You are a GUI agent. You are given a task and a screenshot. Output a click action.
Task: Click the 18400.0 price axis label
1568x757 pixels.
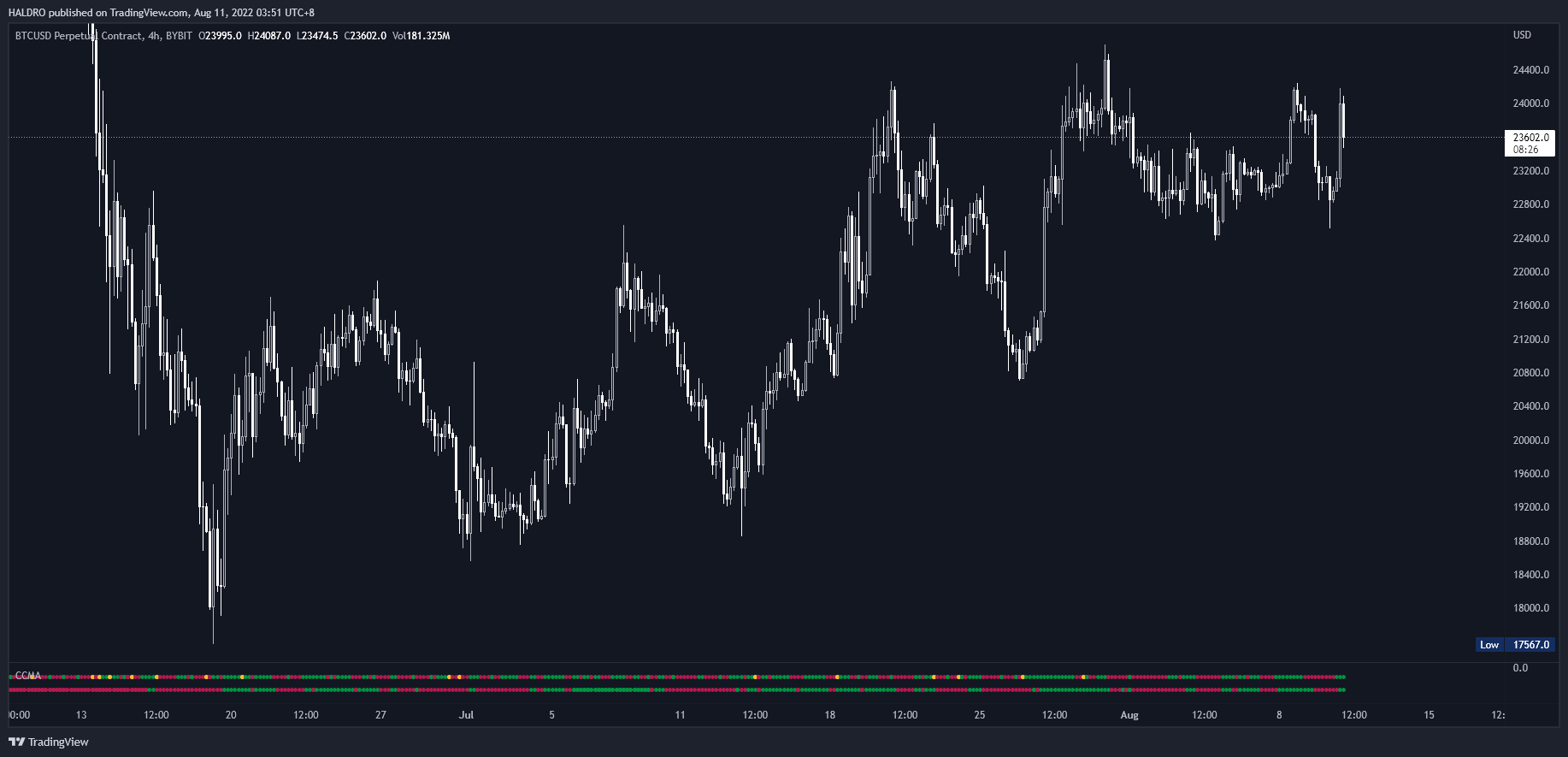tap(1530, 575)
